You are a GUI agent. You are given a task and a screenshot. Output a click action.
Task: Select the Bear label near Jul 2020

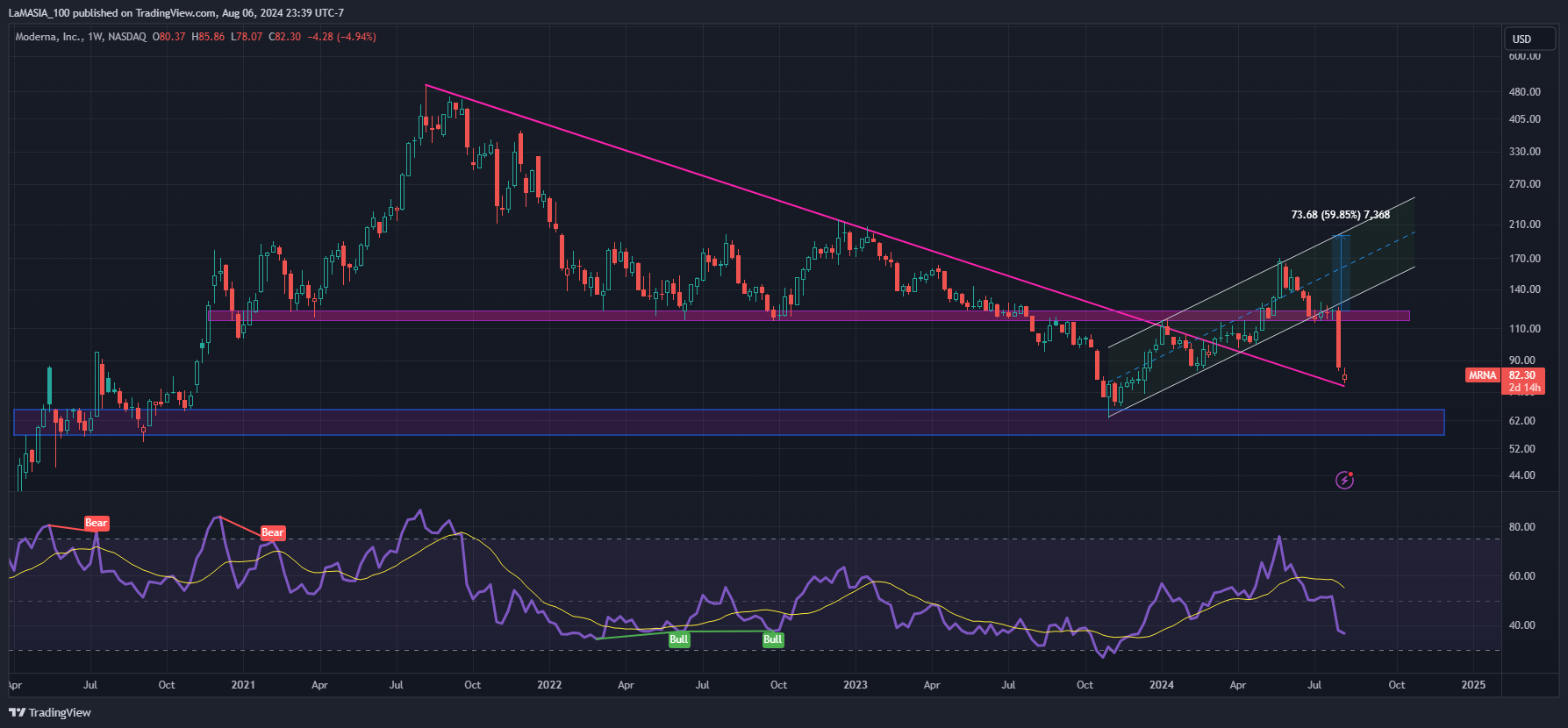(97, 523)
